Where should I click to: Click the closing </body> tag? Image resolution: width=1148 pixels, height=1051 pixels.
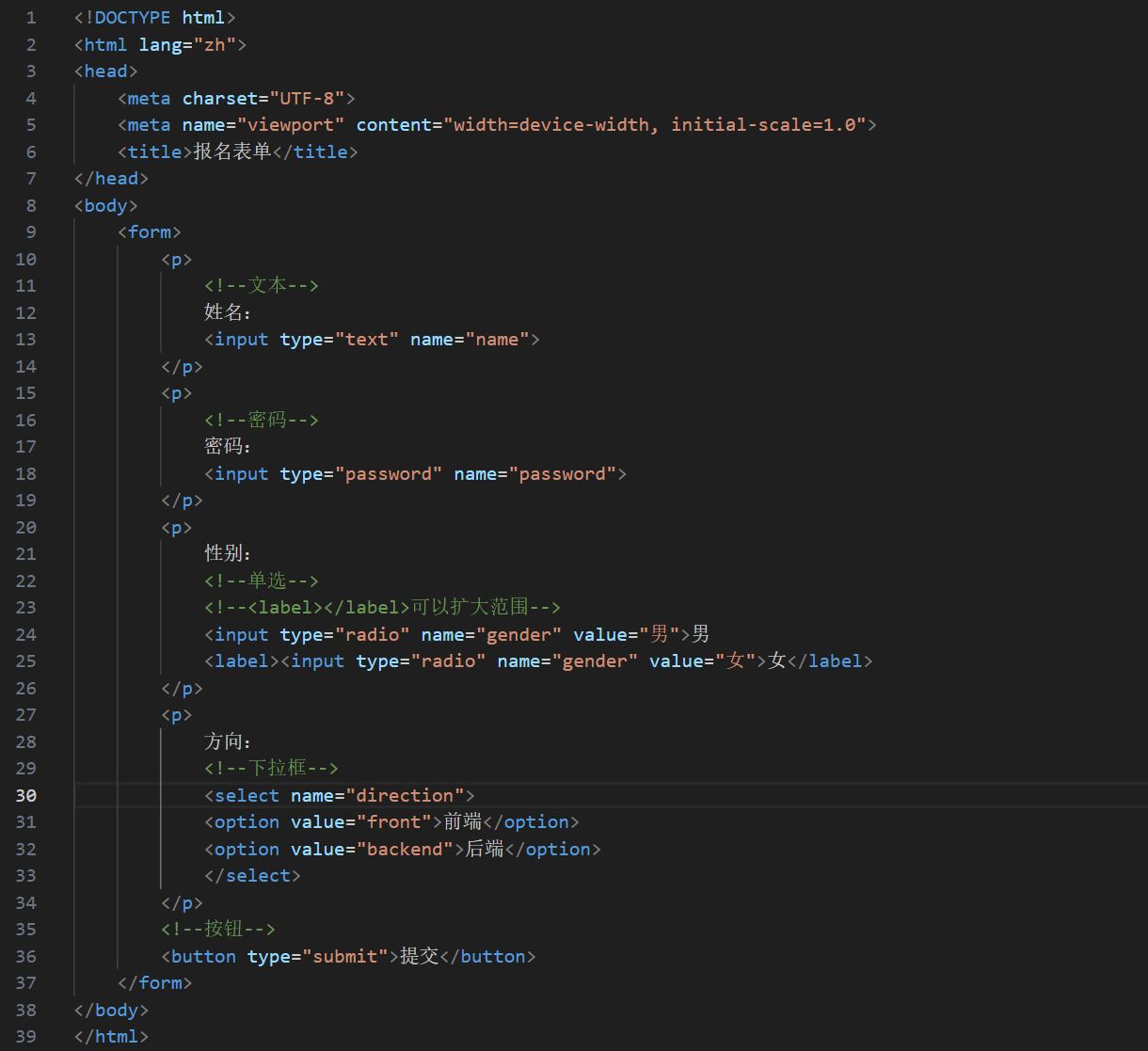112,1010
